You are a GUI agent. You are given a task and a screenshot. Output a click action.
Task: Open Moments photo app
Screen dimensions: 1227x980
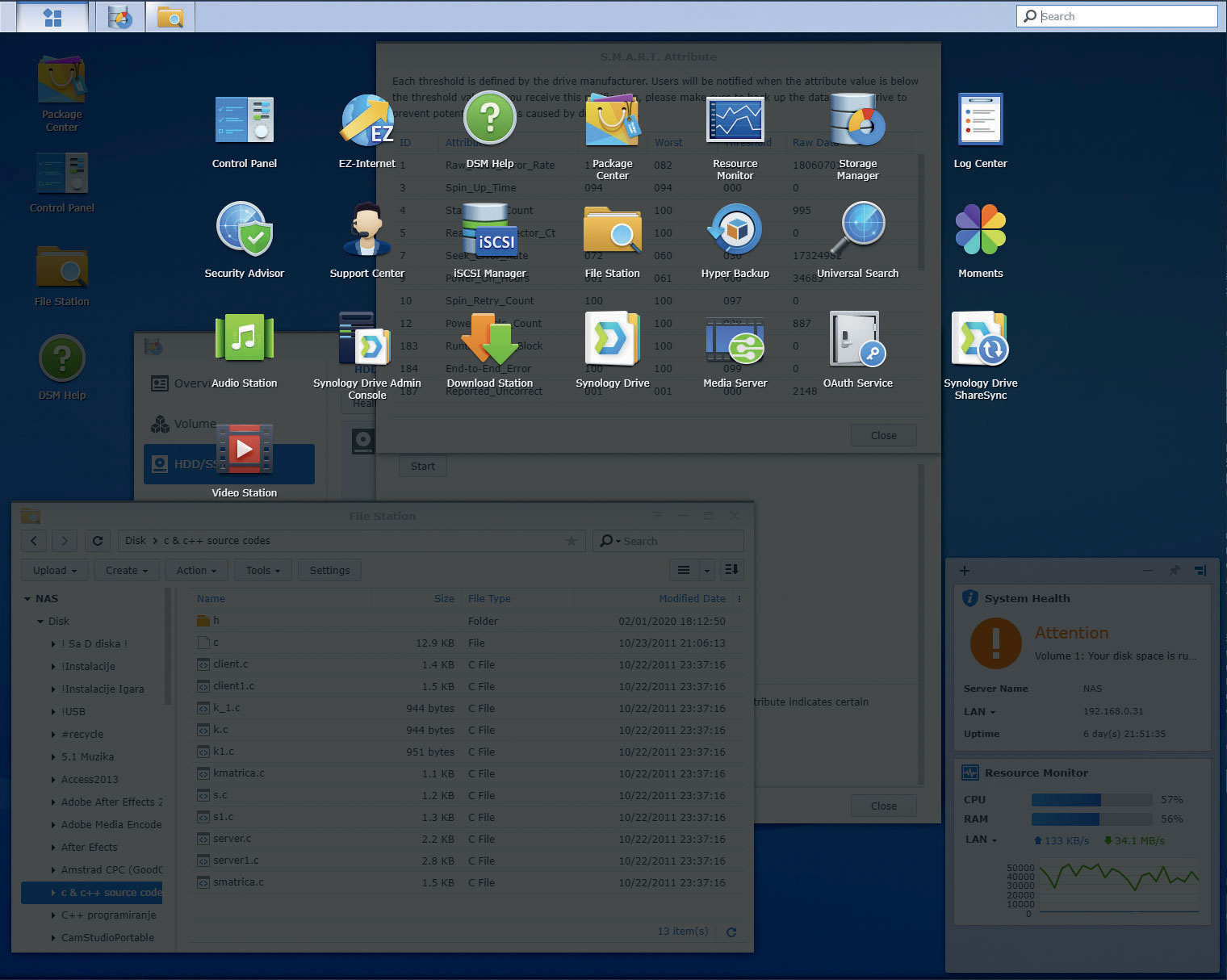click(x=980, y=231)
